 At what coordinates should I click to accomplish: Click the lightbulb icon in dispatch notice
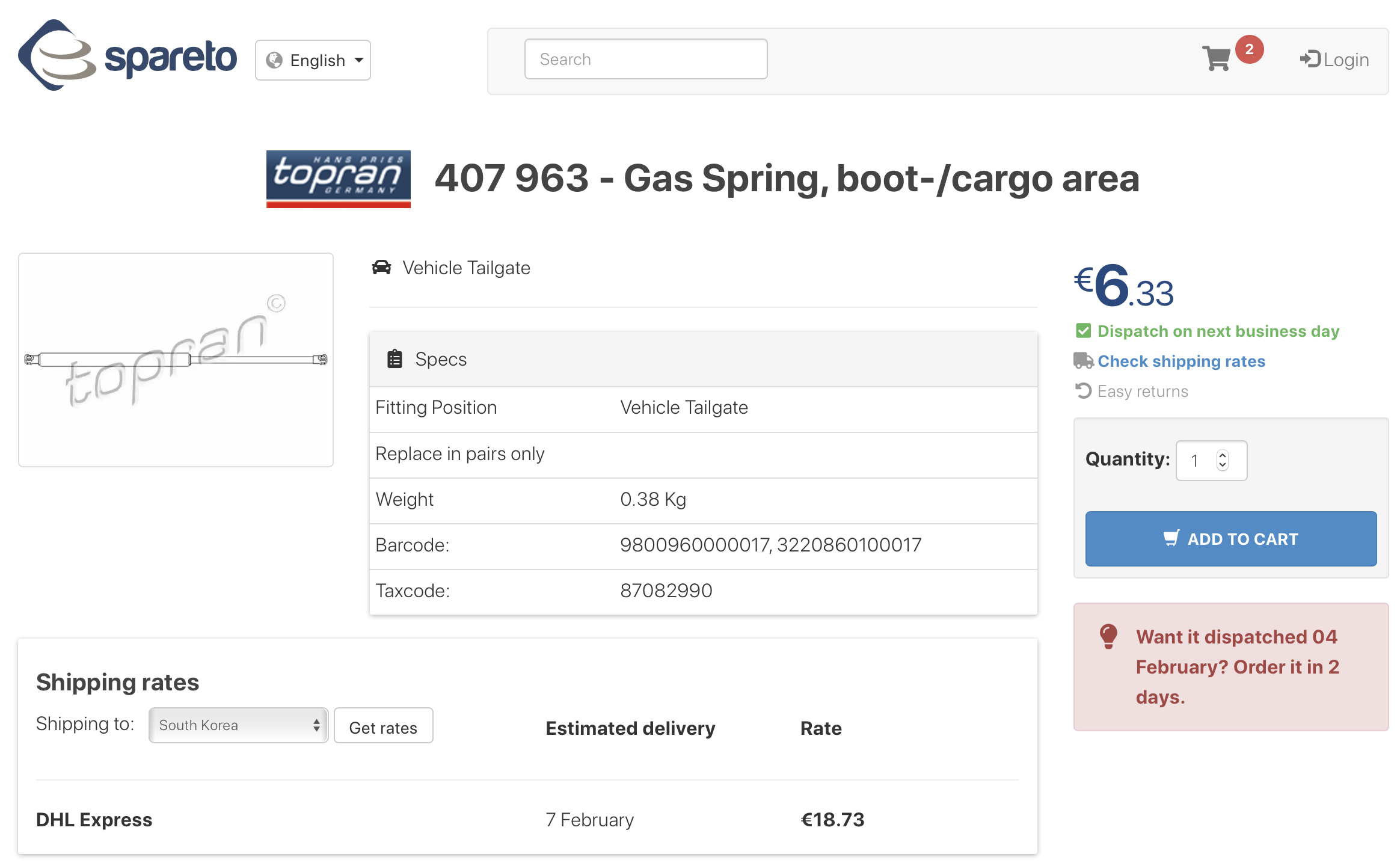pyautogui.click(x=1108, y=636)
